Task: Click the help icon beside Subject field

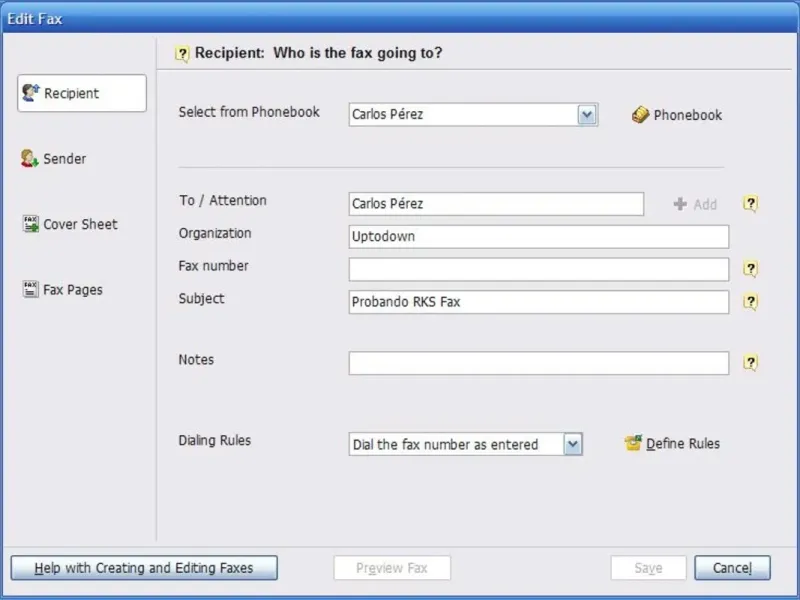Action: coord(750,302)
